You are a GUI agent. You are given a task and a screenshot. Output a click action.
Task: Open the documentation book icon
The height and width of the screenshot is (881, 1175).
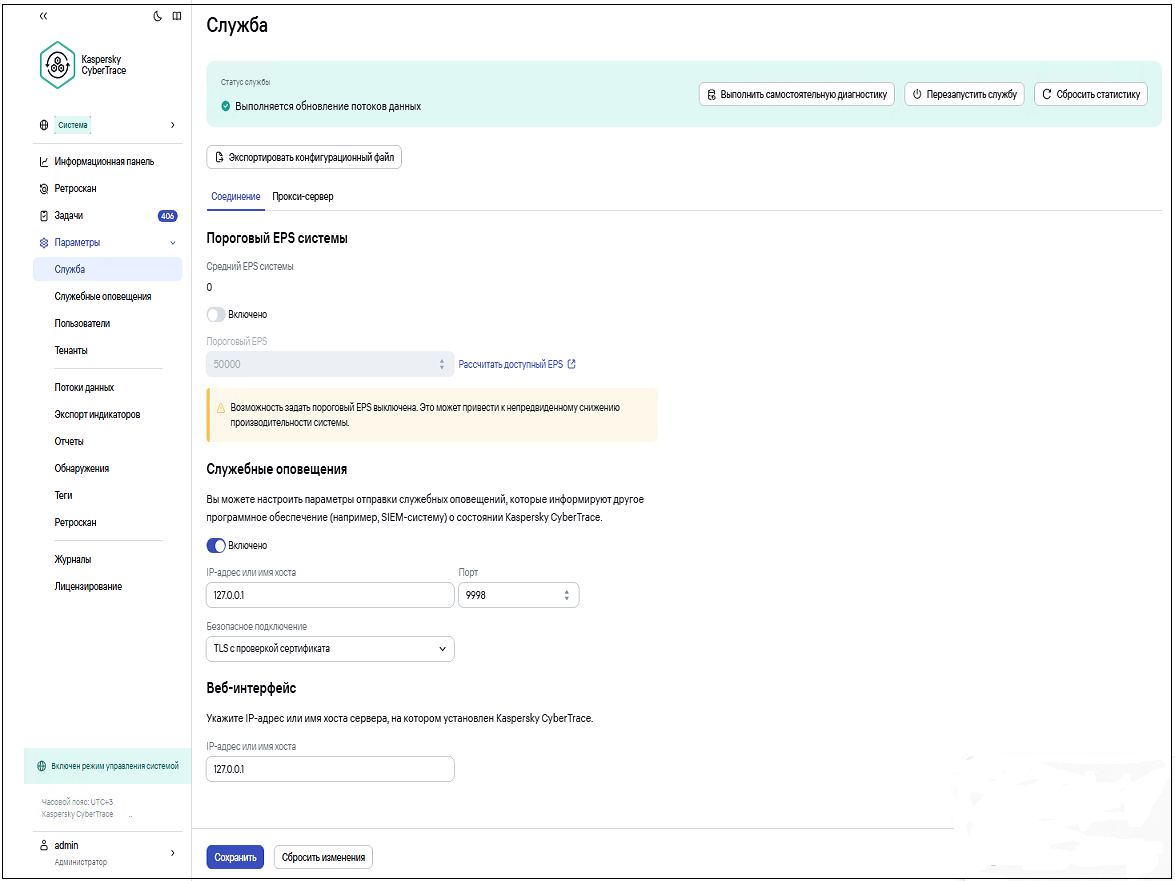177,16
